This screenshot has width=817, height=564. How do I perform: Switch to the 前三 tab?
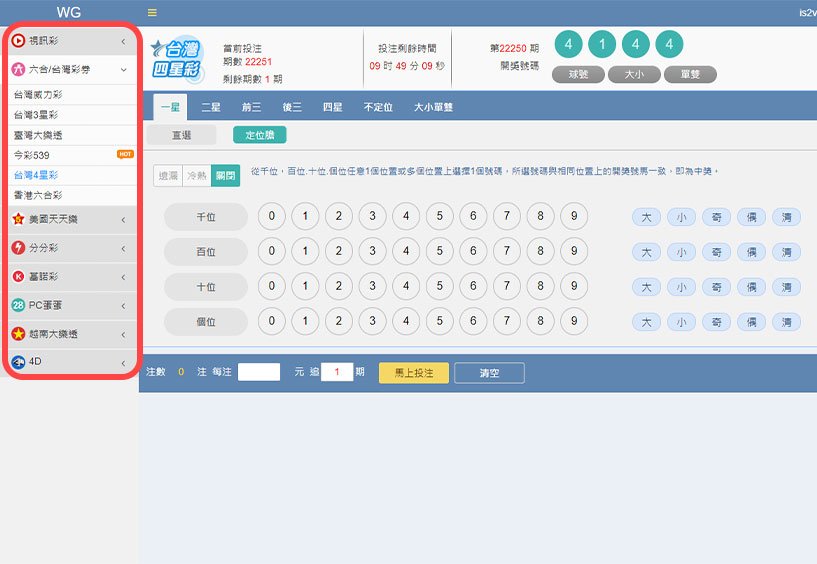251,107
